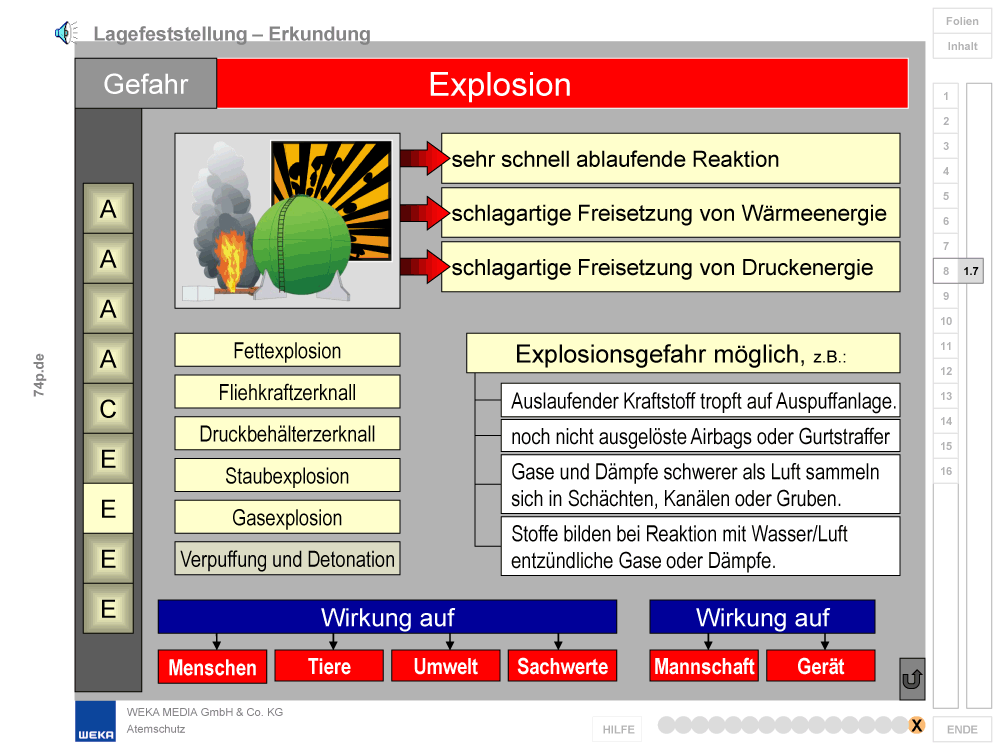Go to slide 4
This screenshot has height=750, width=1000.
point(946,171)
